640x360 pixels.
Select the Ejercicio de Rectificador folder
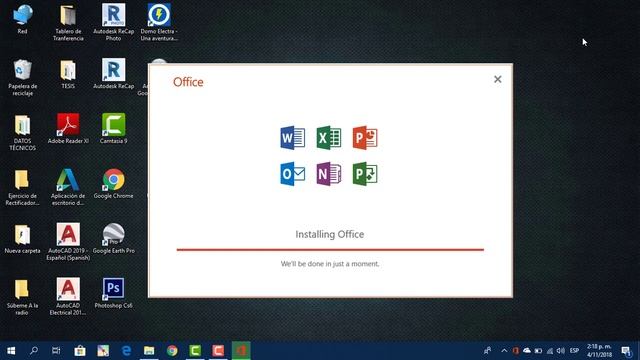coord(22,188)
